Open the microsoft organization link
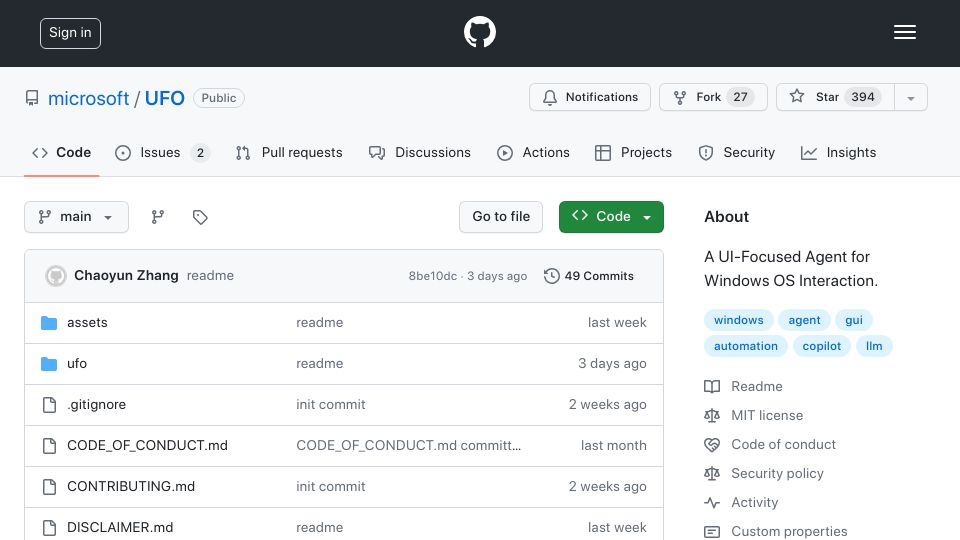This screenshot has width=960, height=540. click(89, 98)
